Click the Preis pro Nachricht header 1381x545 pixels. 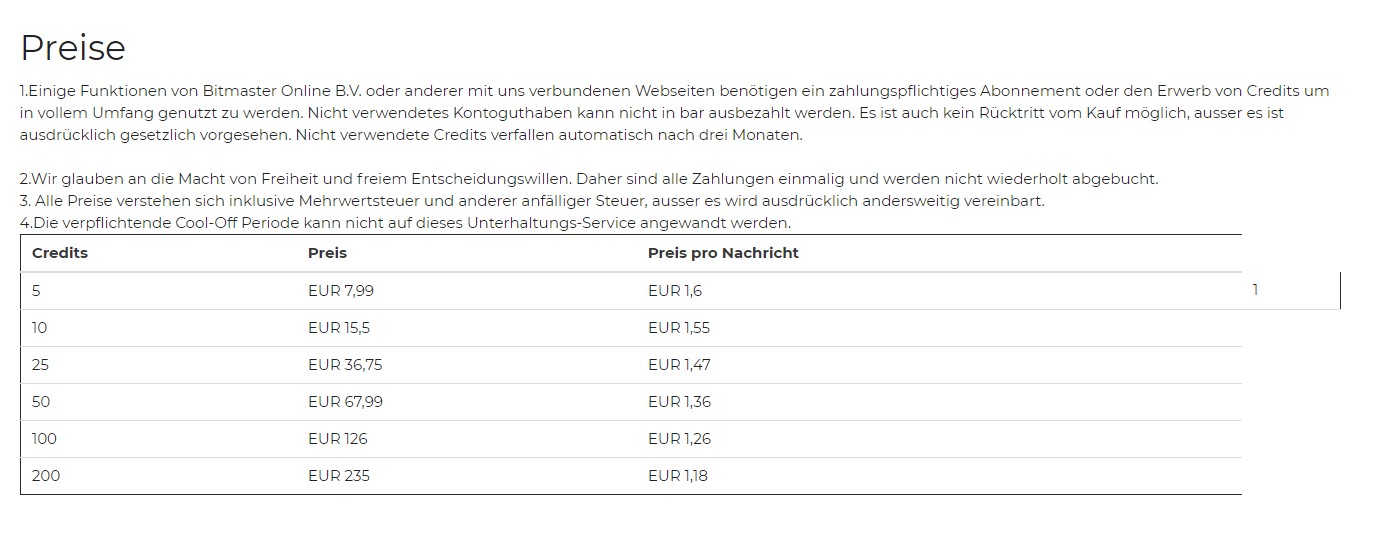pyautogui.click(x=723, y=253)
